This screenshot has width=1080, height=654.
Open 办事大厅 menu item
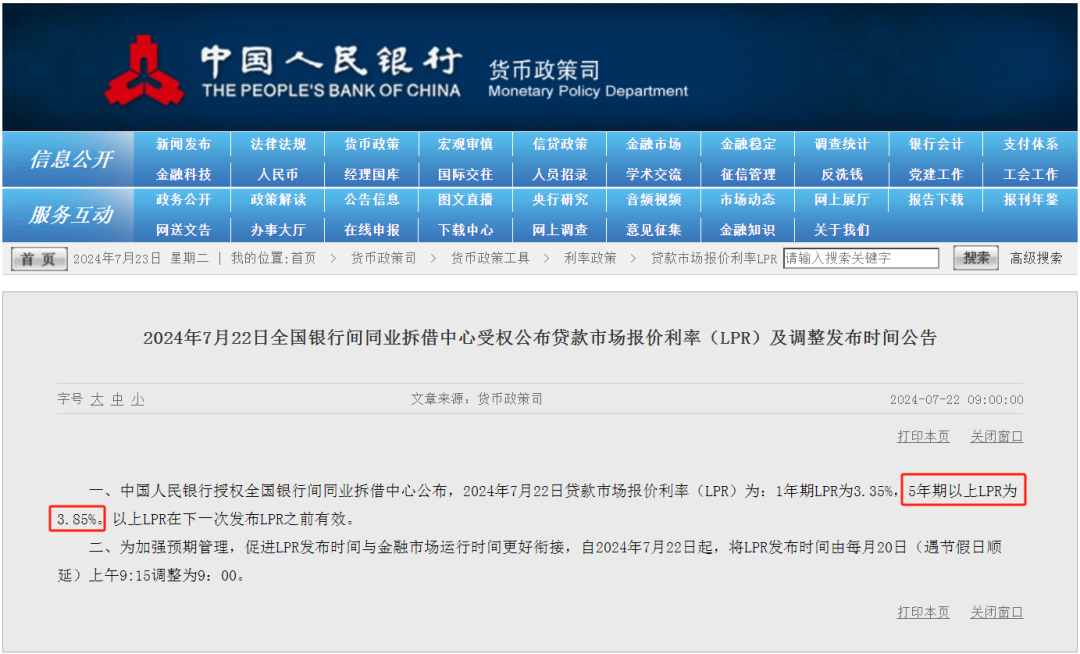pos(278,230)
